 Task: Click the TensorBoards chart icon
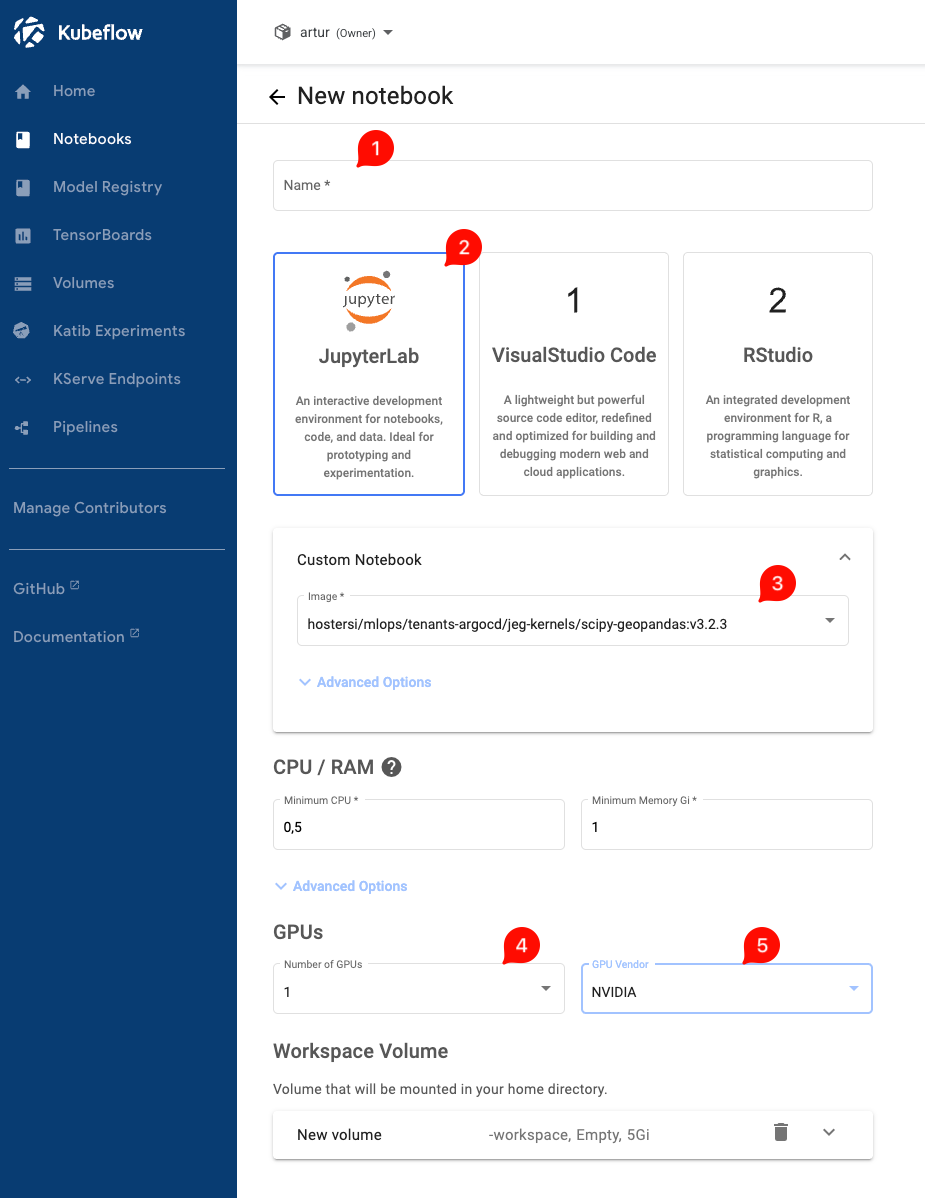[x=23, y=236]
